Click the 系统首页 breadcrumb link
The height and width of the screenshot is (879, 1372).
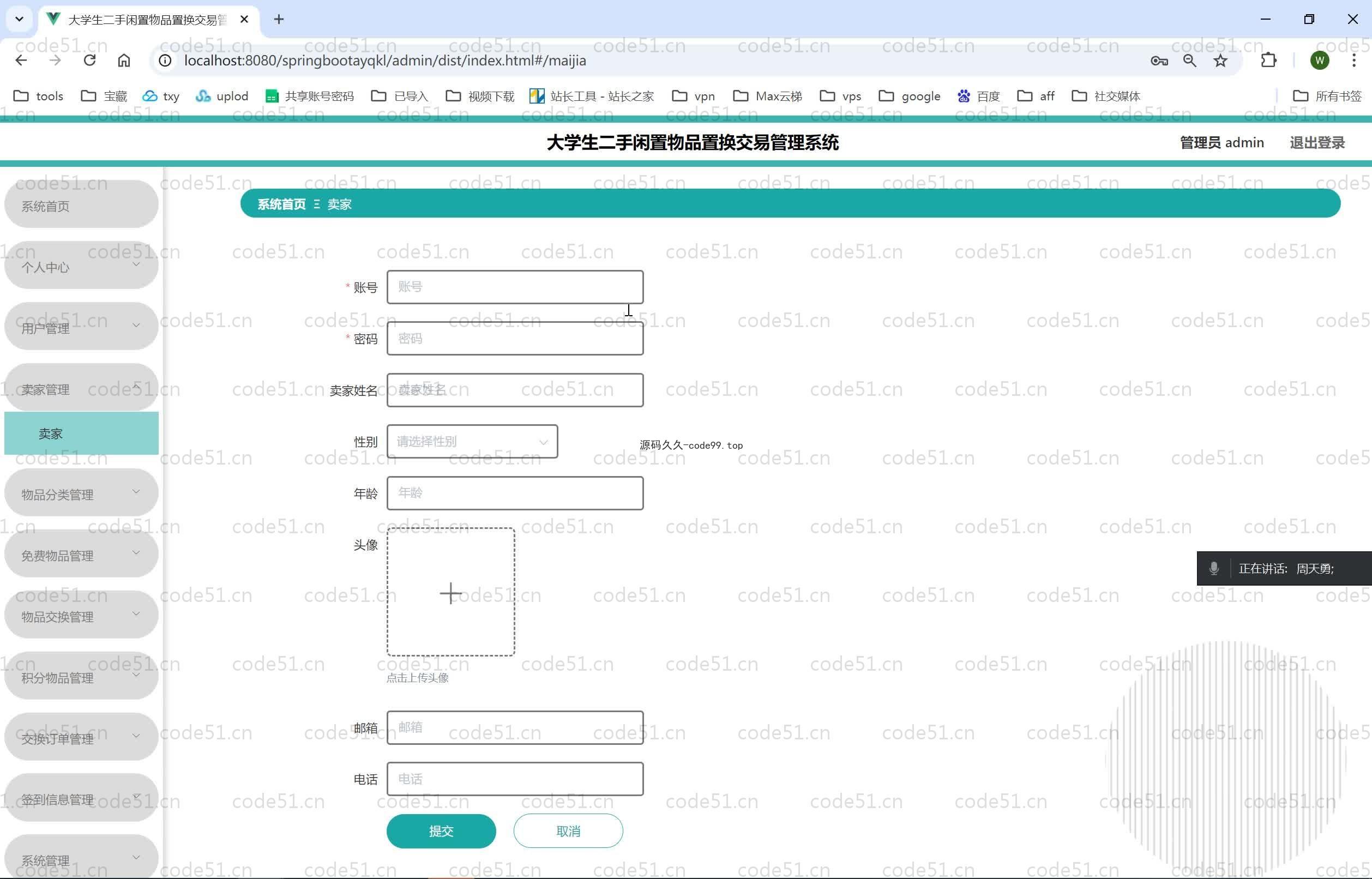pyautogui.click(x=281, y=204)
